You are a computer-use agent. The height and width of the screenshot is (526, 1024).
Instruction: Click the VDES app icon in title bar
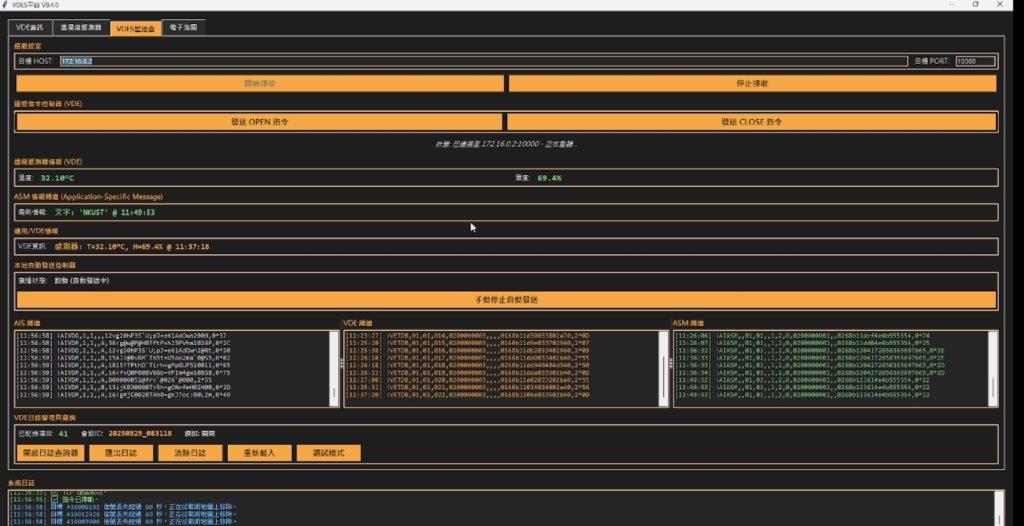click(6, 4)
